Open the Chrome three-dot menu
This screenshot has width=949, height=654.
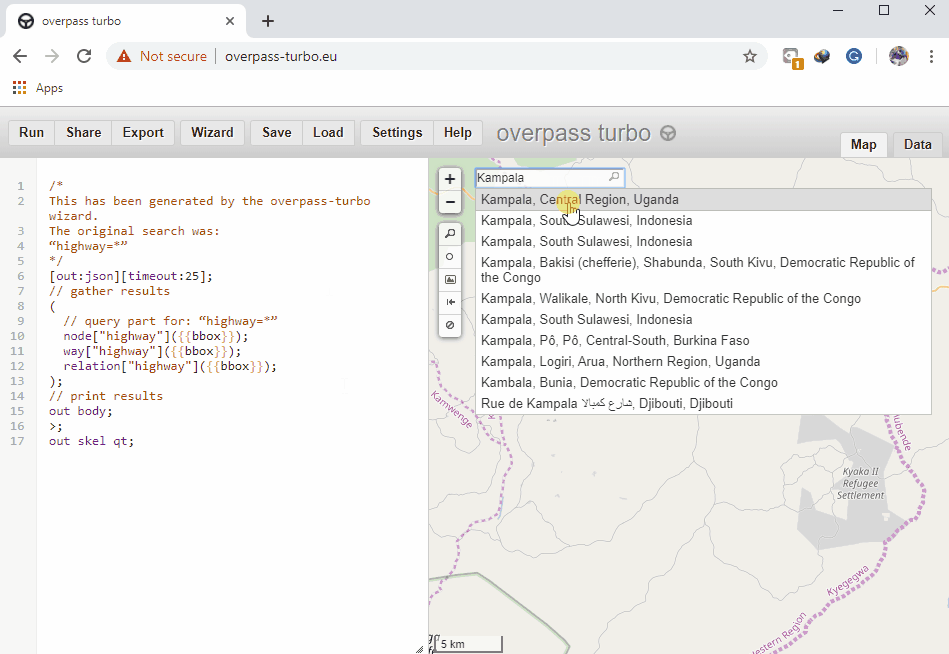[930, 57]
